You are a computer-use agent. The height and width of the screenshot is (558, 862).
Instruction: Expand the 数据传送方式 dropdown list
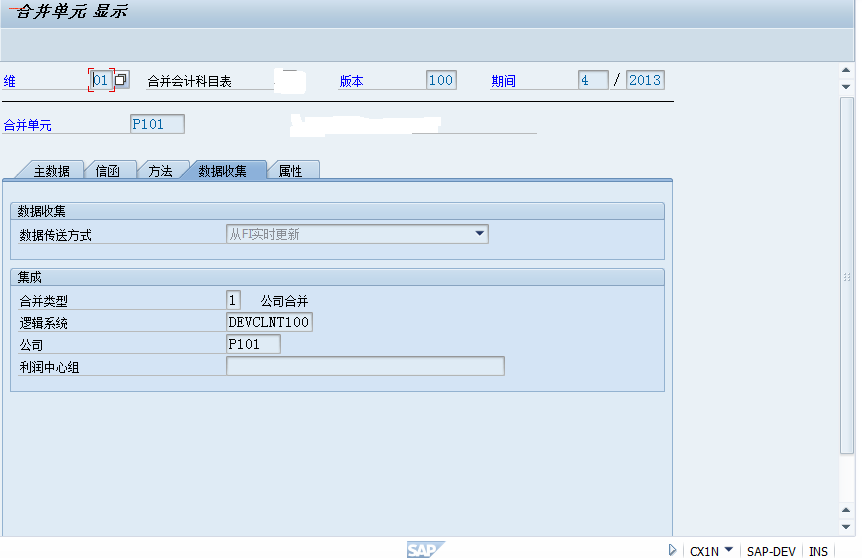click(479, 234)
